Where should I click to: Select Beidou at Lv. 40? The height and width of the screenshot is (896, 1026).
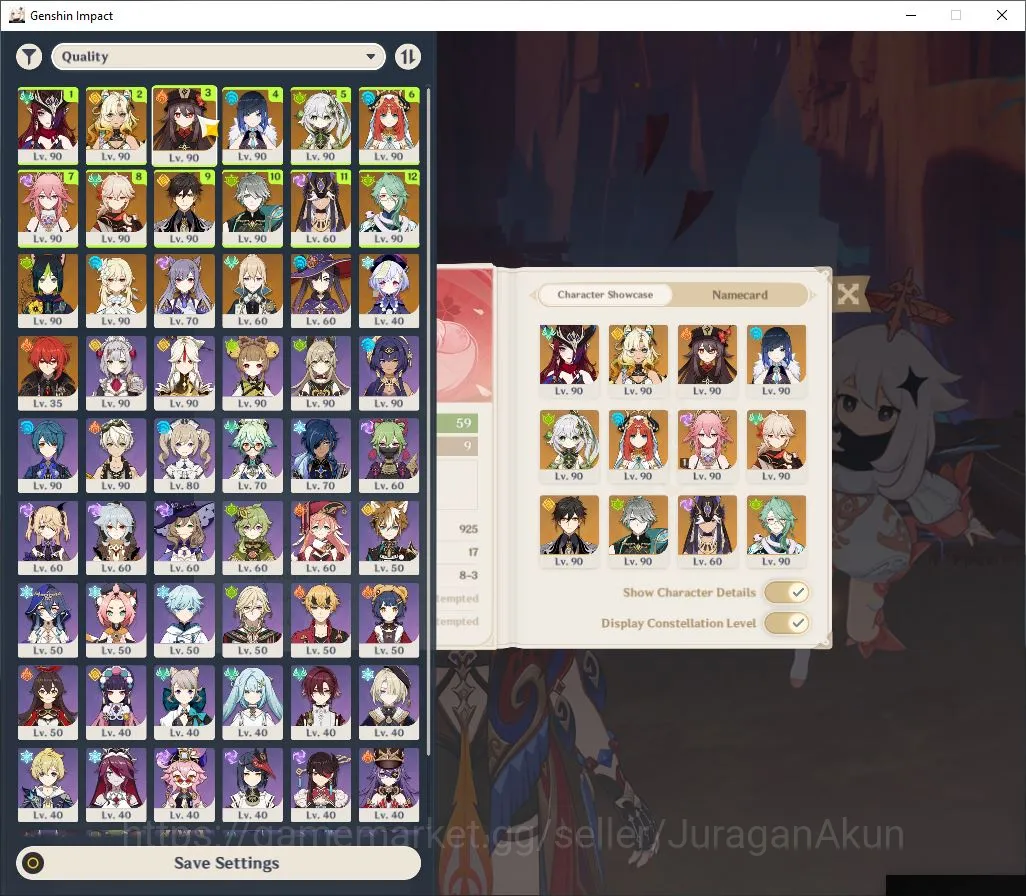click(321, 785)
